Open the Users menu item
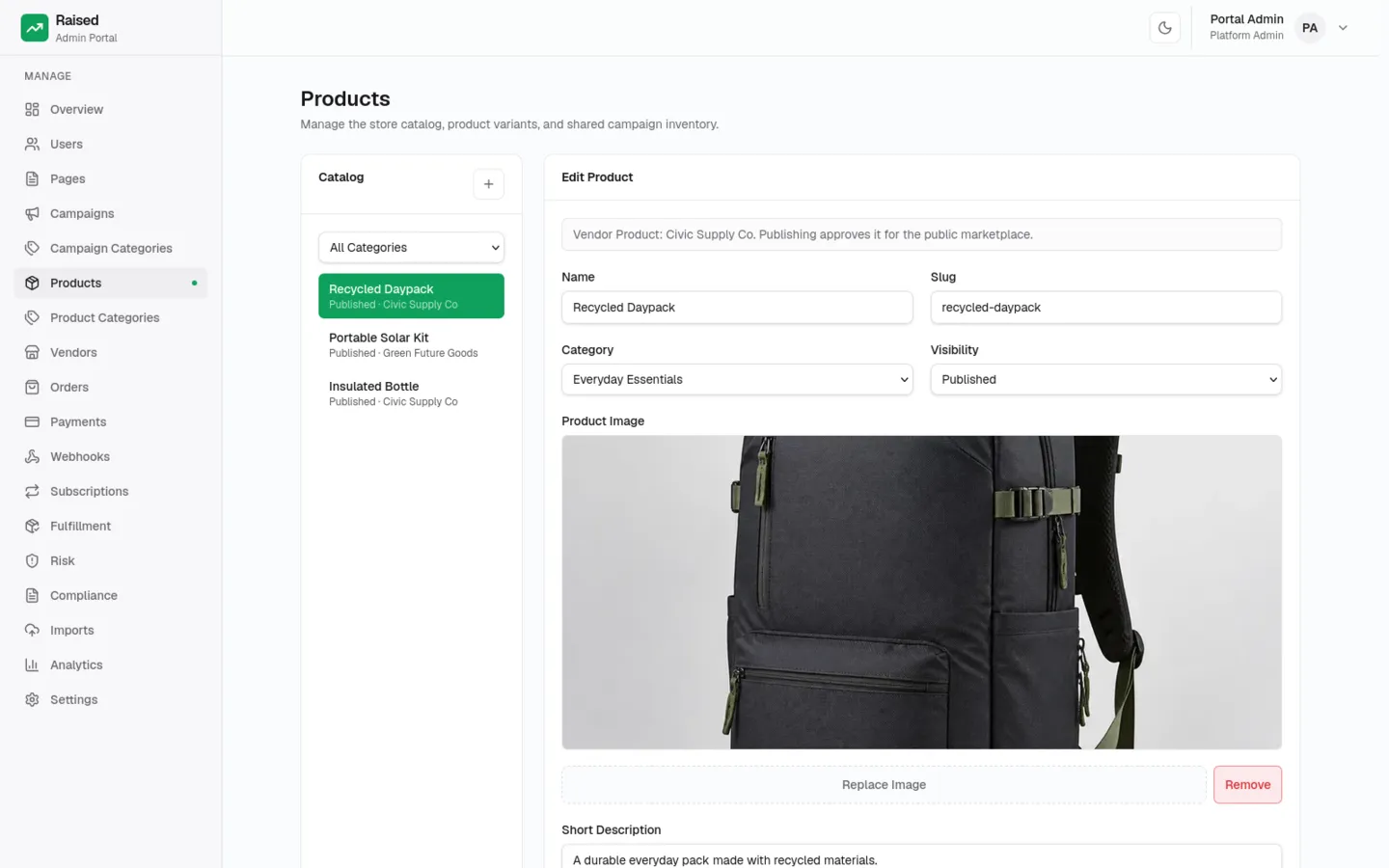Screen dimensions: 1389x868 click(111, 144)
